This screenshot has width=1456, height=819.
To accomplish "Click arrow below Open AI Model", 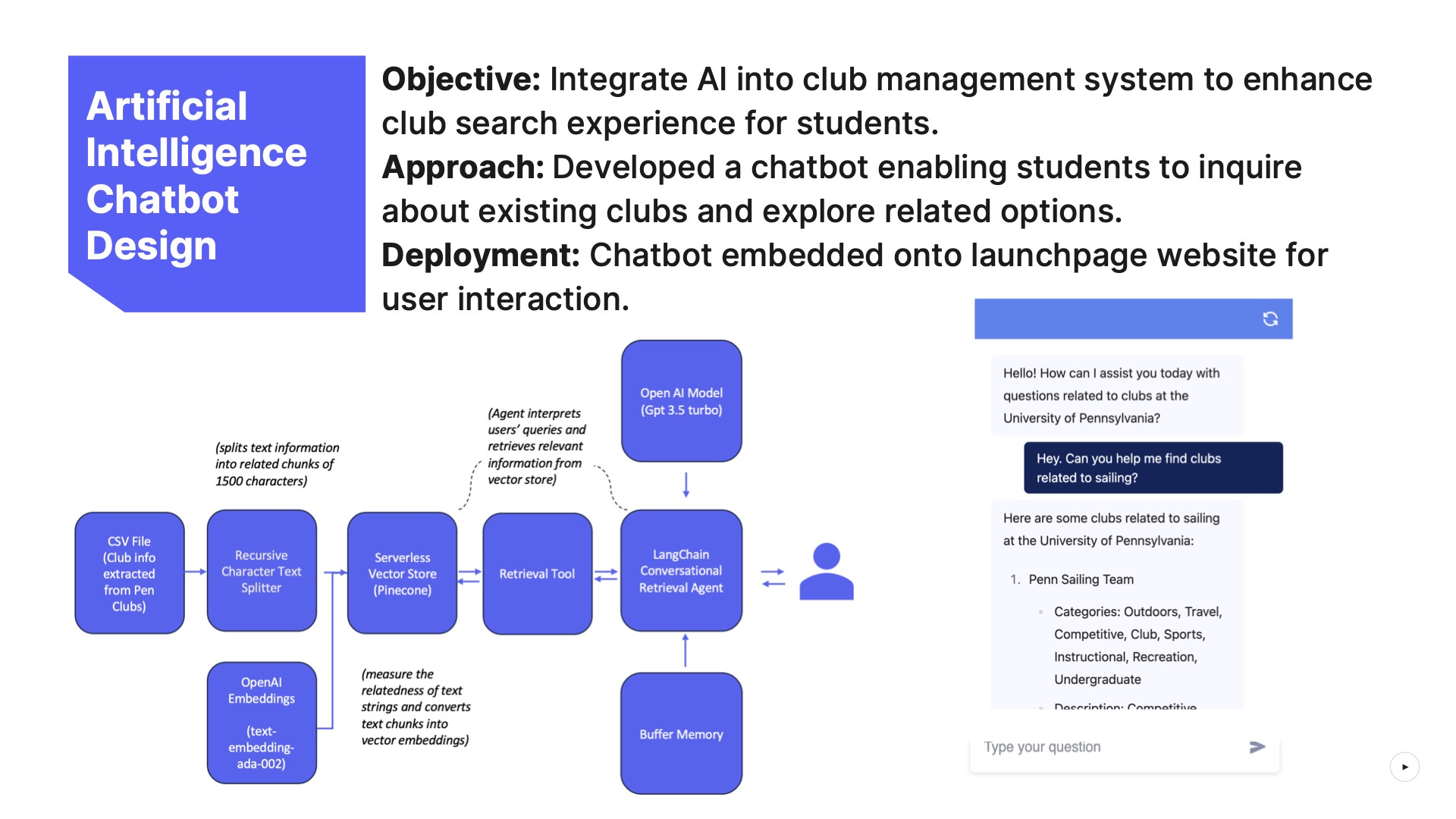I will tap(686, 485).
